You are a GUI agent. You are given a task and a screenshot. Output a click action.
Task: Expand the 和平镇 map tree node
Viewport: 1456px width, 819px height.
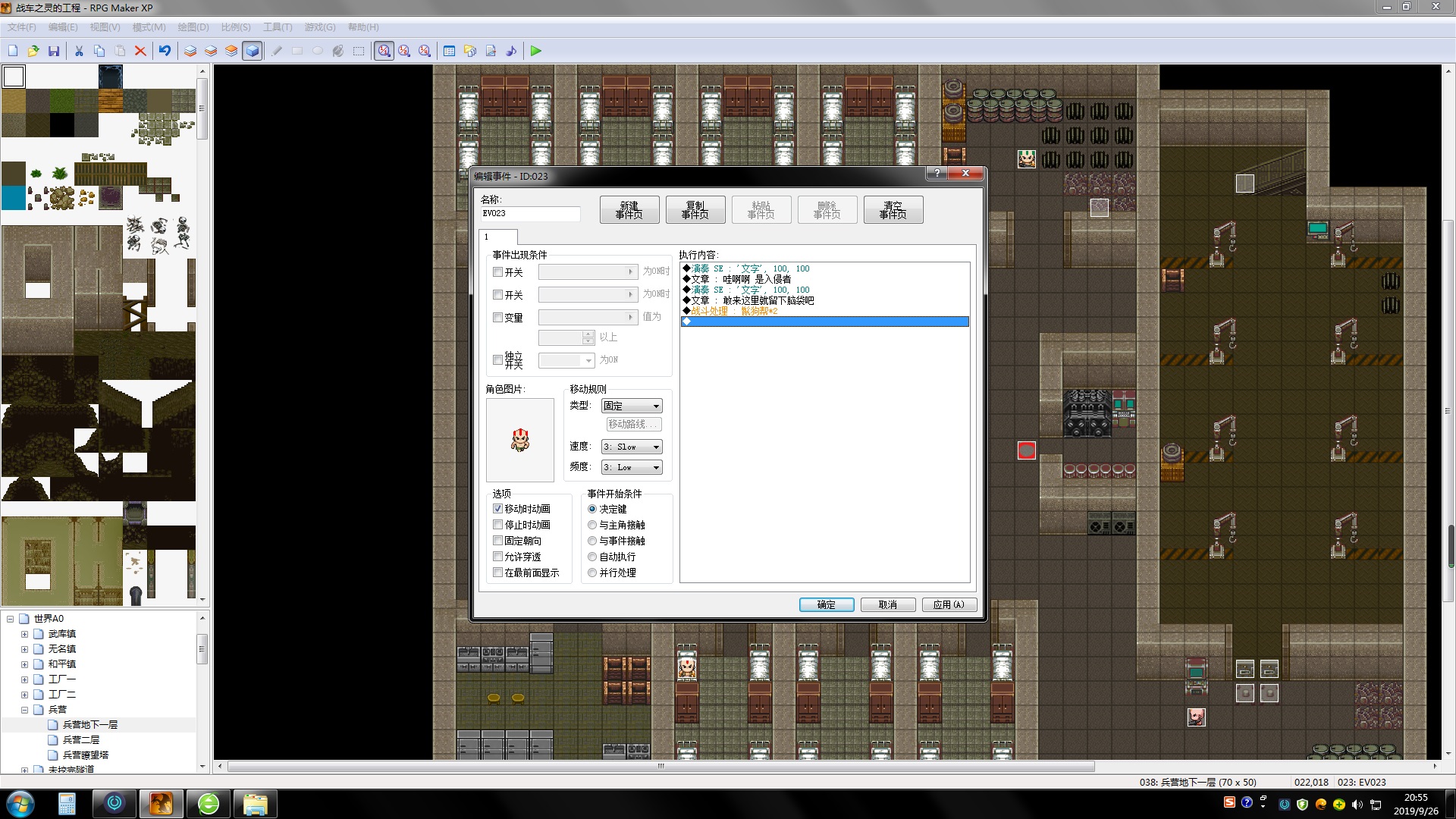tap(24, 664)
